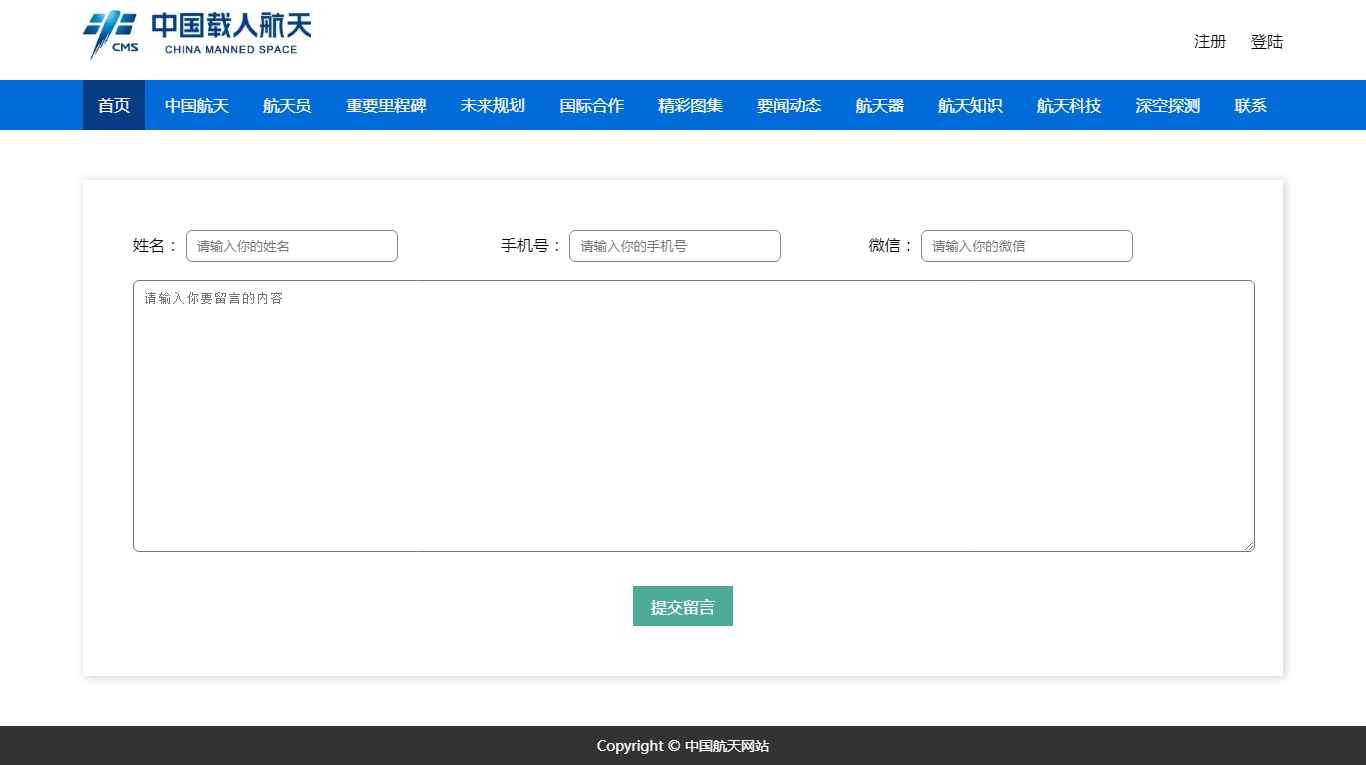The height and width of the screenshot is (765, 1366).
Task: Open the 未来规划 navigation item
Action: (492, 106)
